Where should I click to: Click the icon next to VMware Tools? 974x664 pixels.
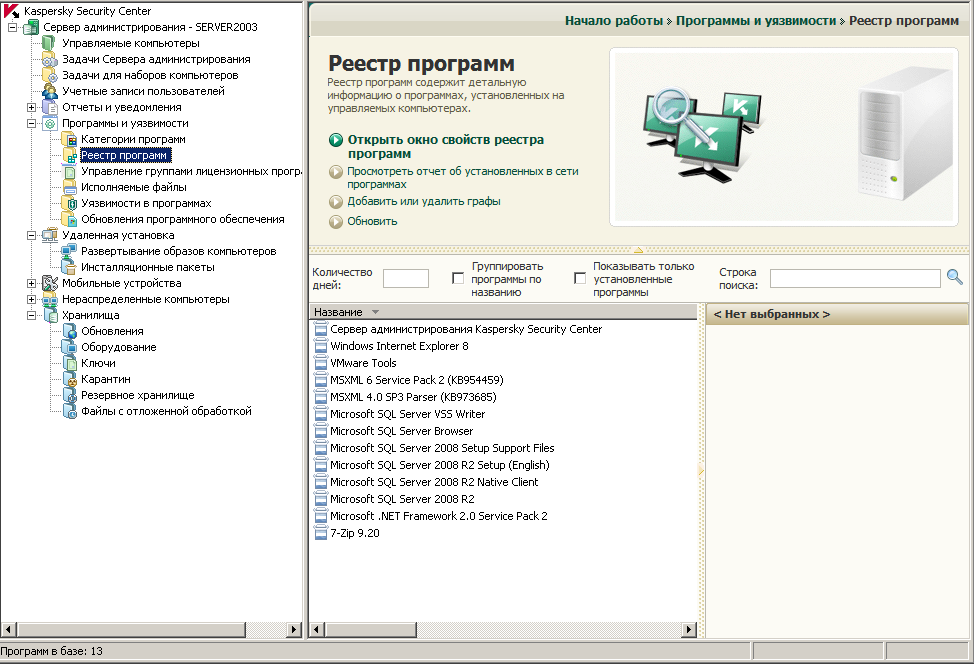point(321,363)
